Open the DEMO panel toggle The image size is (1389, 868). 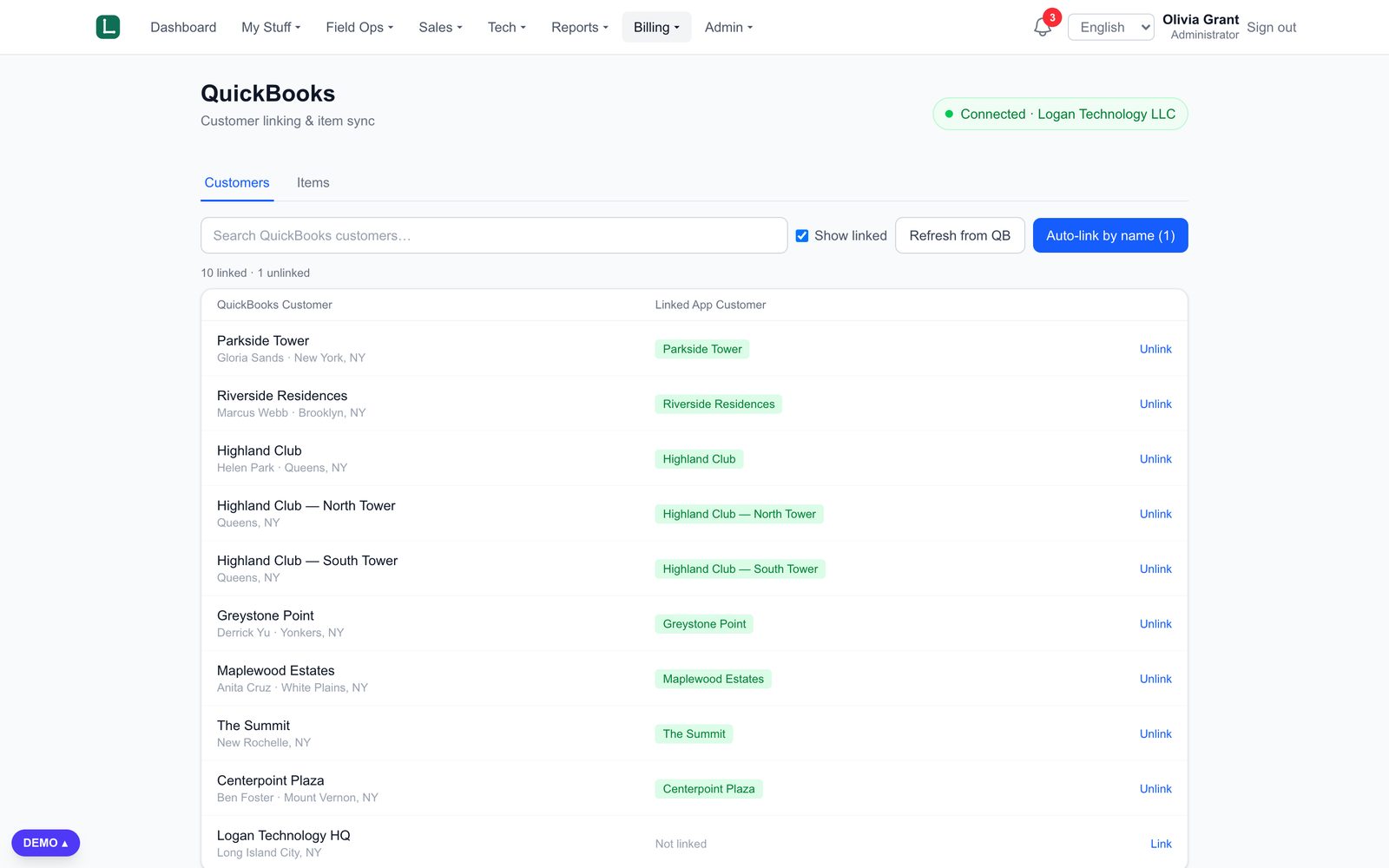click(x=45, y=843)
